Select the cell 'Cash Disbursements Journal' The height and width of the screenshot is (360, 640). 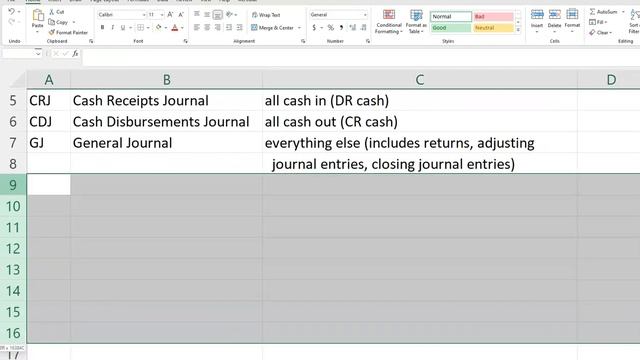166,122
